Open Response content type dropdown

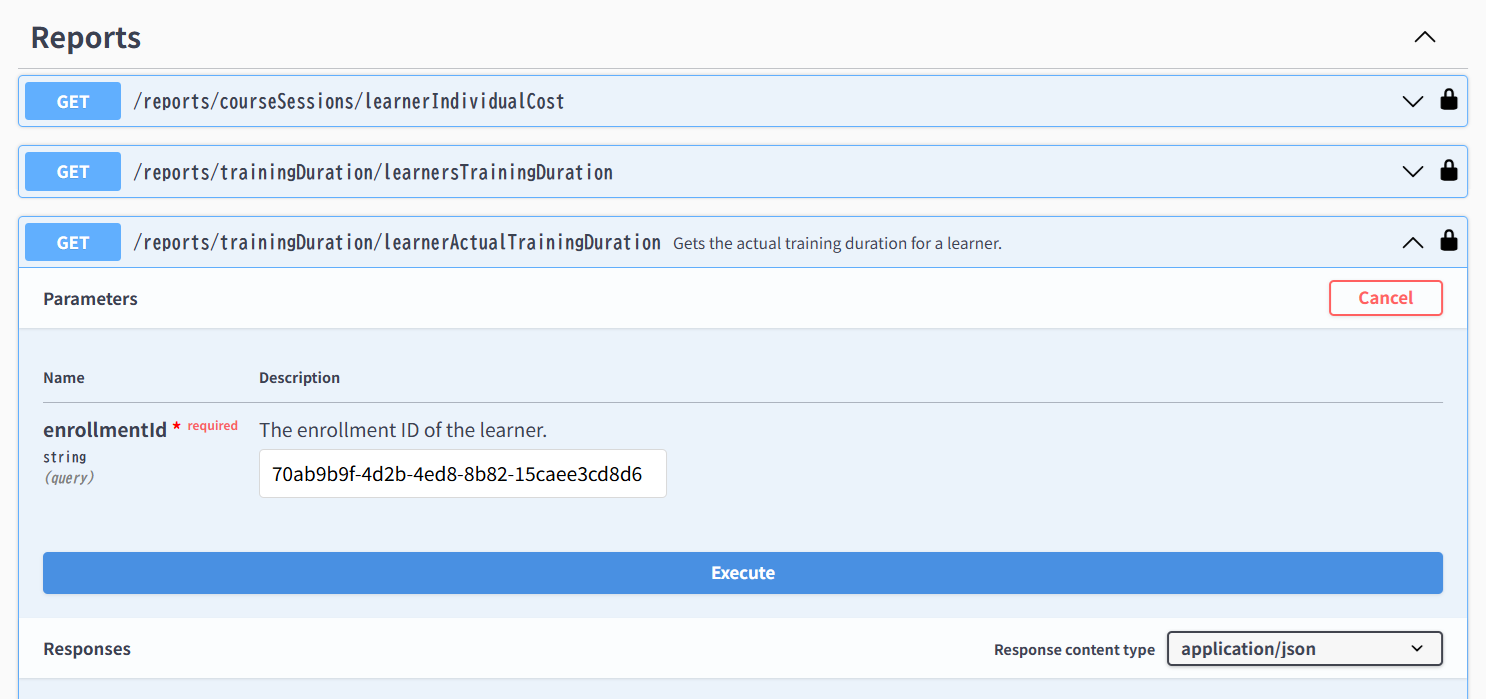1304,649
